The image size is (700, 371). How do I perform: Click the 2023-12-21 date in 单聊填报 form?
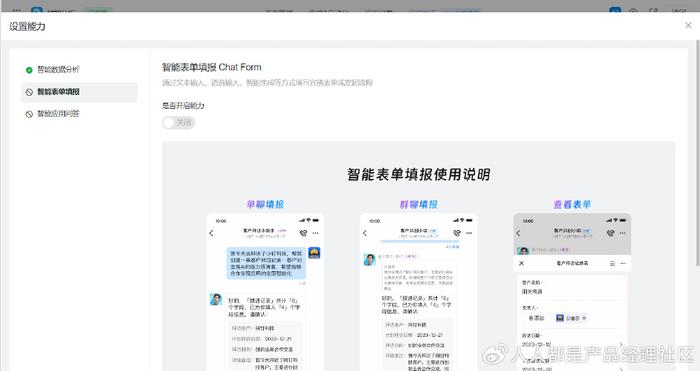click(x=278, y=339)
